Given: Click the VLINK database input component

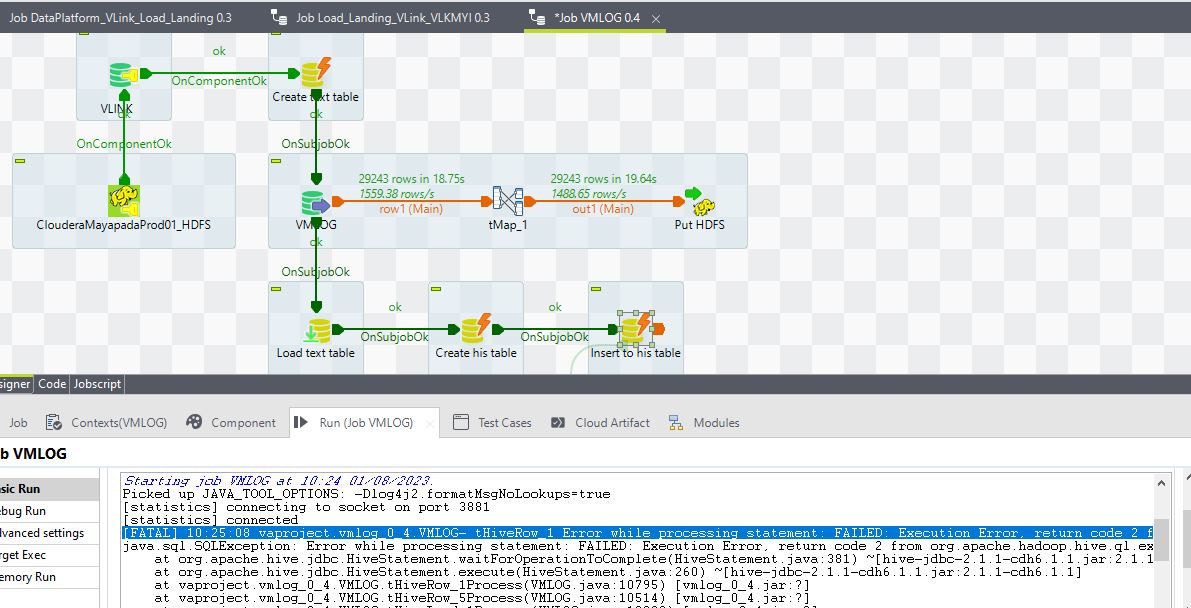Looking at the screenshot, I should 120,72.
